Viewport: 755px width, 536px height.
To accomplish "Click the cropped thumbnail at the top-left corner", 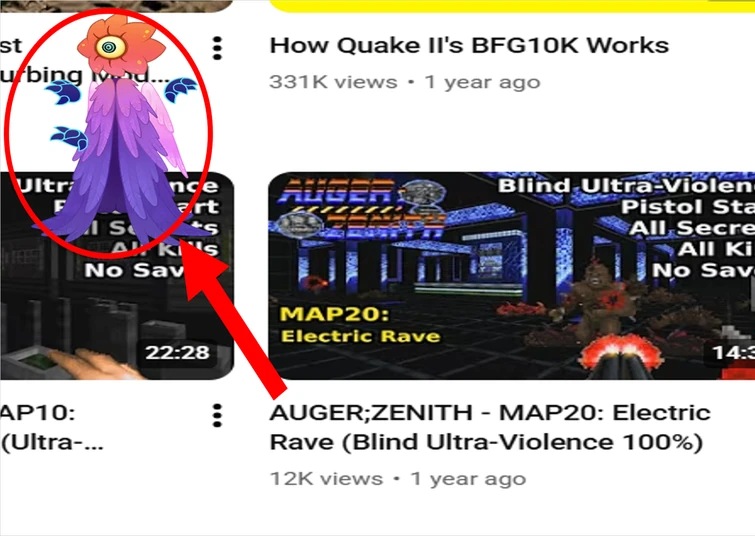I will [117, 5].
